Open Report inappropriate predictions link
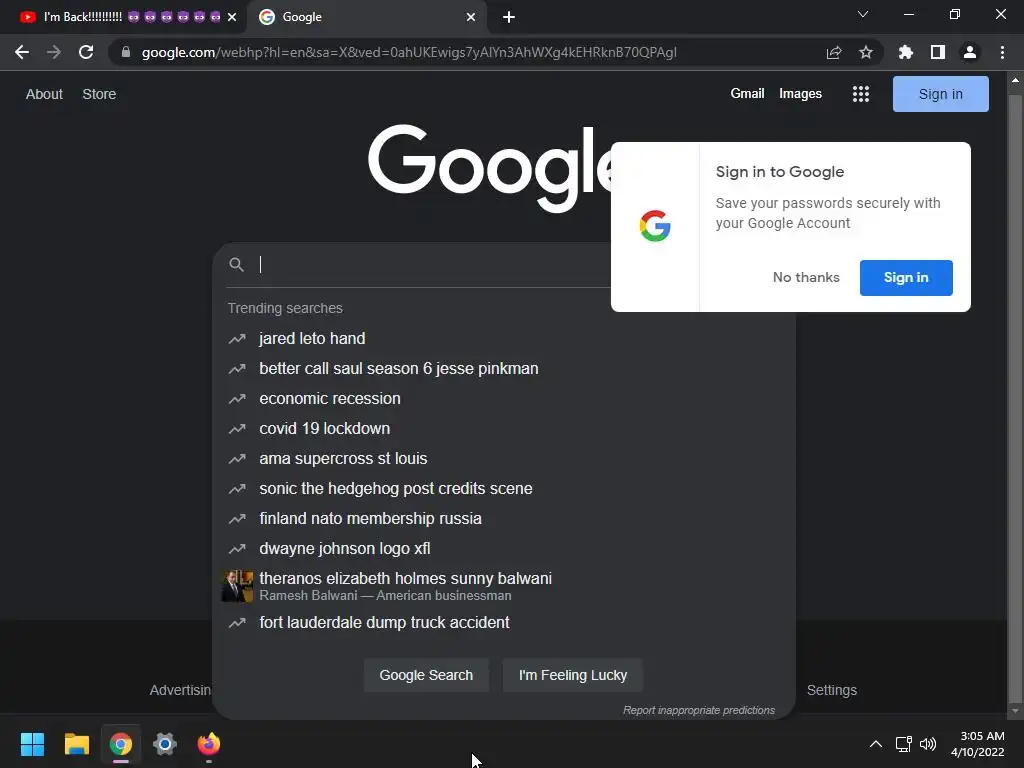Image resolution: width=1024 pixels, height=768 pixels. tap(699, 710)
